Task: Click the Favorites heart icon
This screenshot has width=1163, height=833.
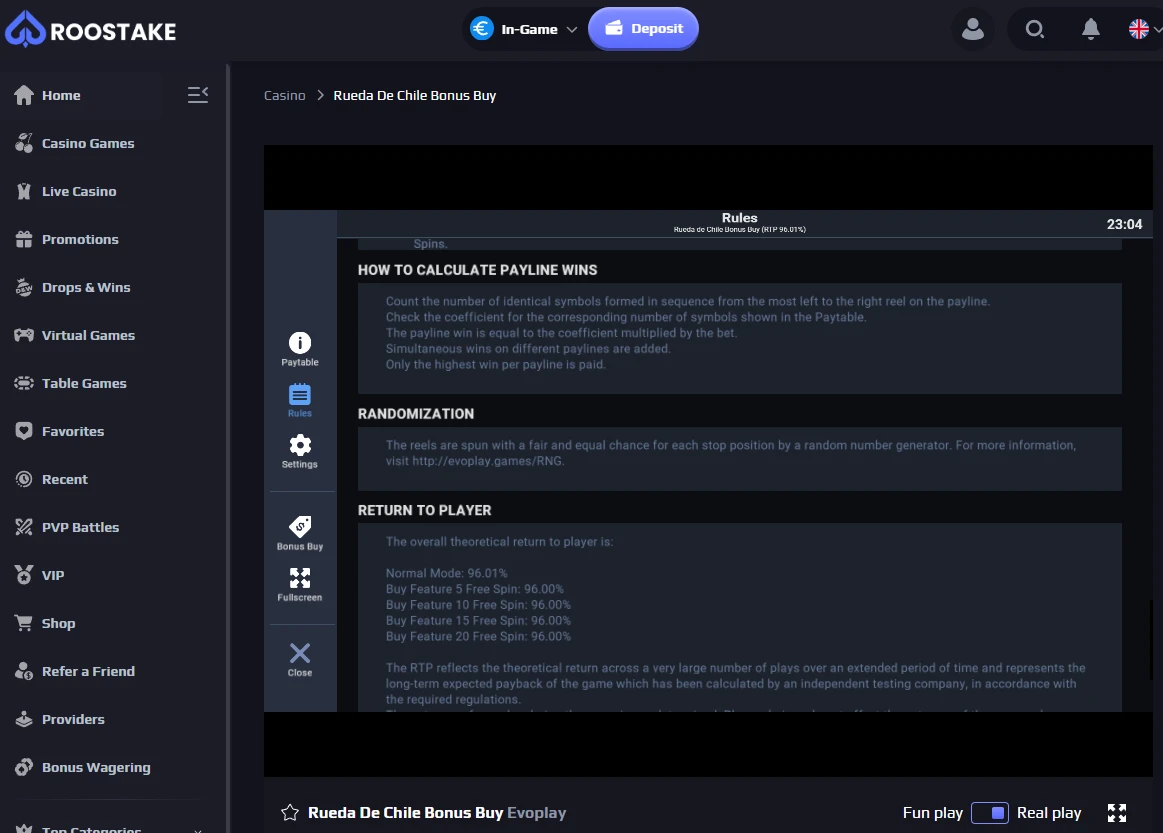Action: tap(24, 431)
